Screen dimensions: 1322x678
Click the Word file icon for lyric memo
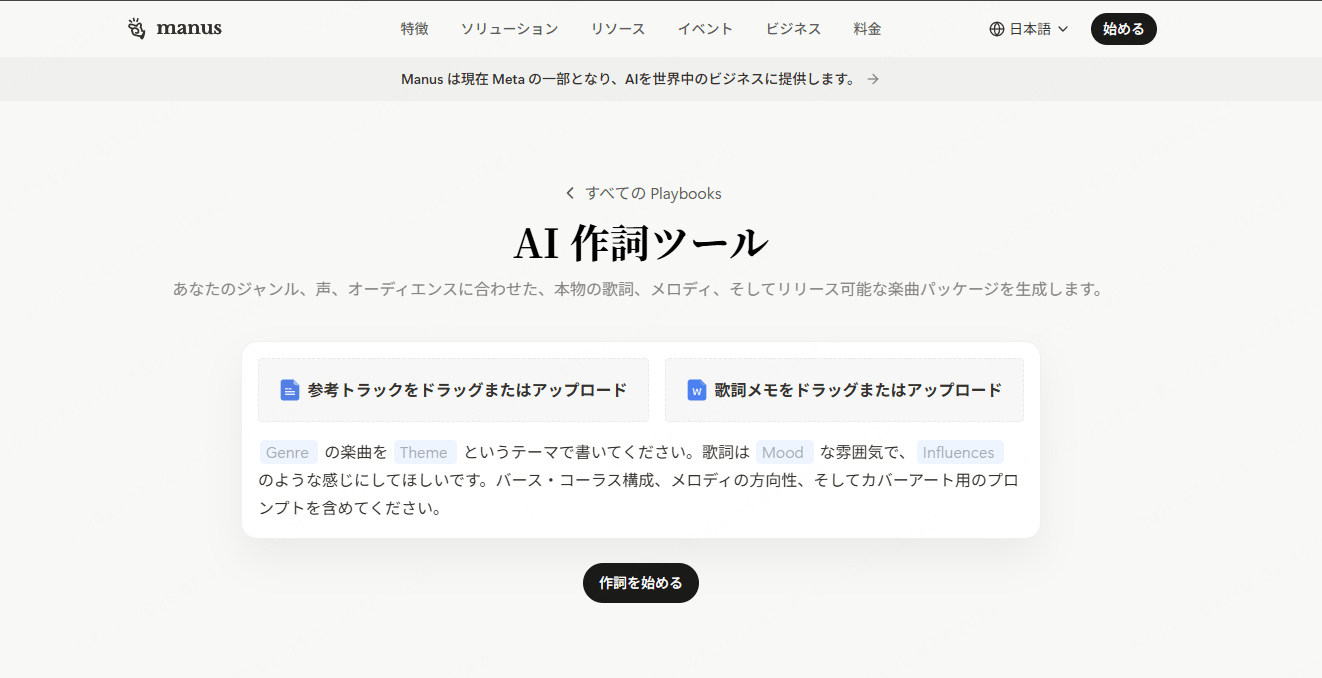[697, 390]
